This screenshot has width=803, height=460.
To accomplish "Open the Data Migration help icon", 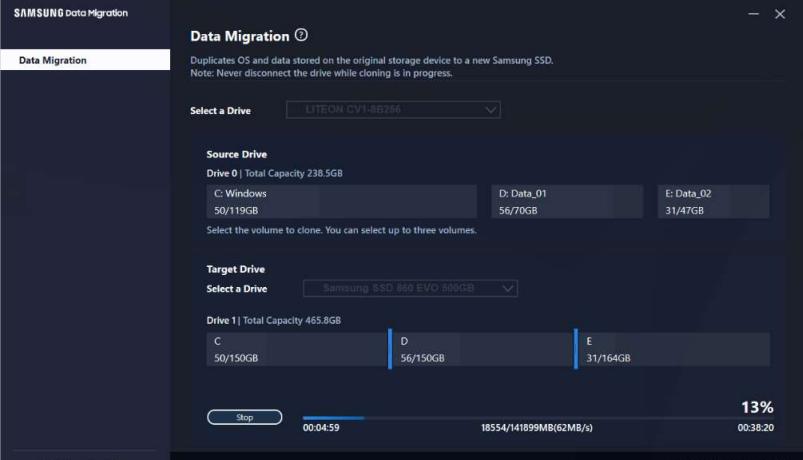I will 301,35.
